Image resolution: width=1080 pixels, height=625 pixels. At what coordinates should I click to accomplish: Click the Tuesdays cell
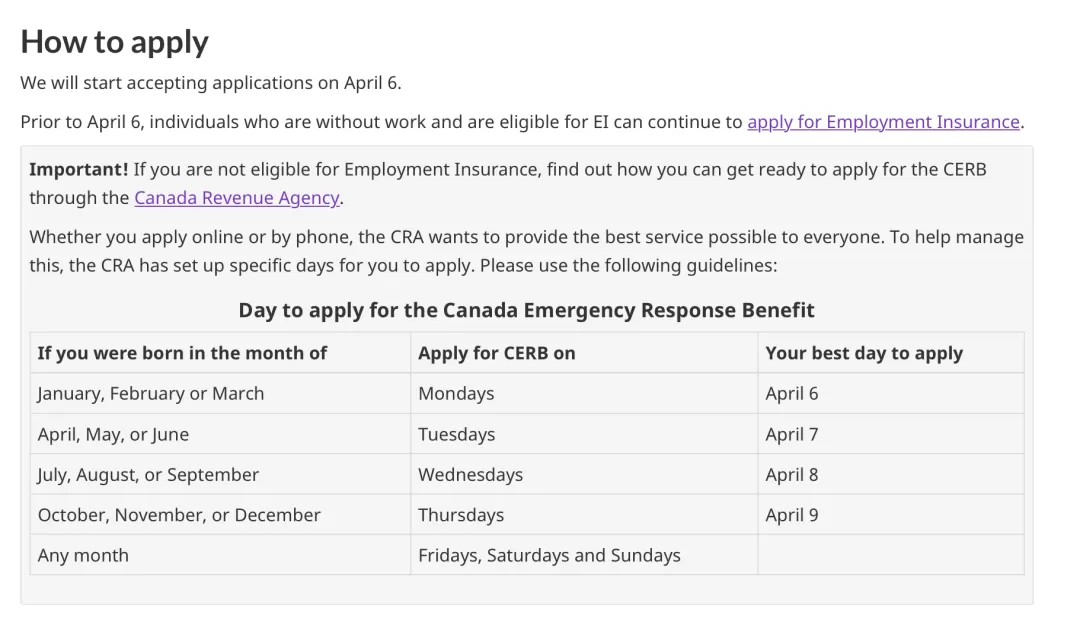[584, 434]
